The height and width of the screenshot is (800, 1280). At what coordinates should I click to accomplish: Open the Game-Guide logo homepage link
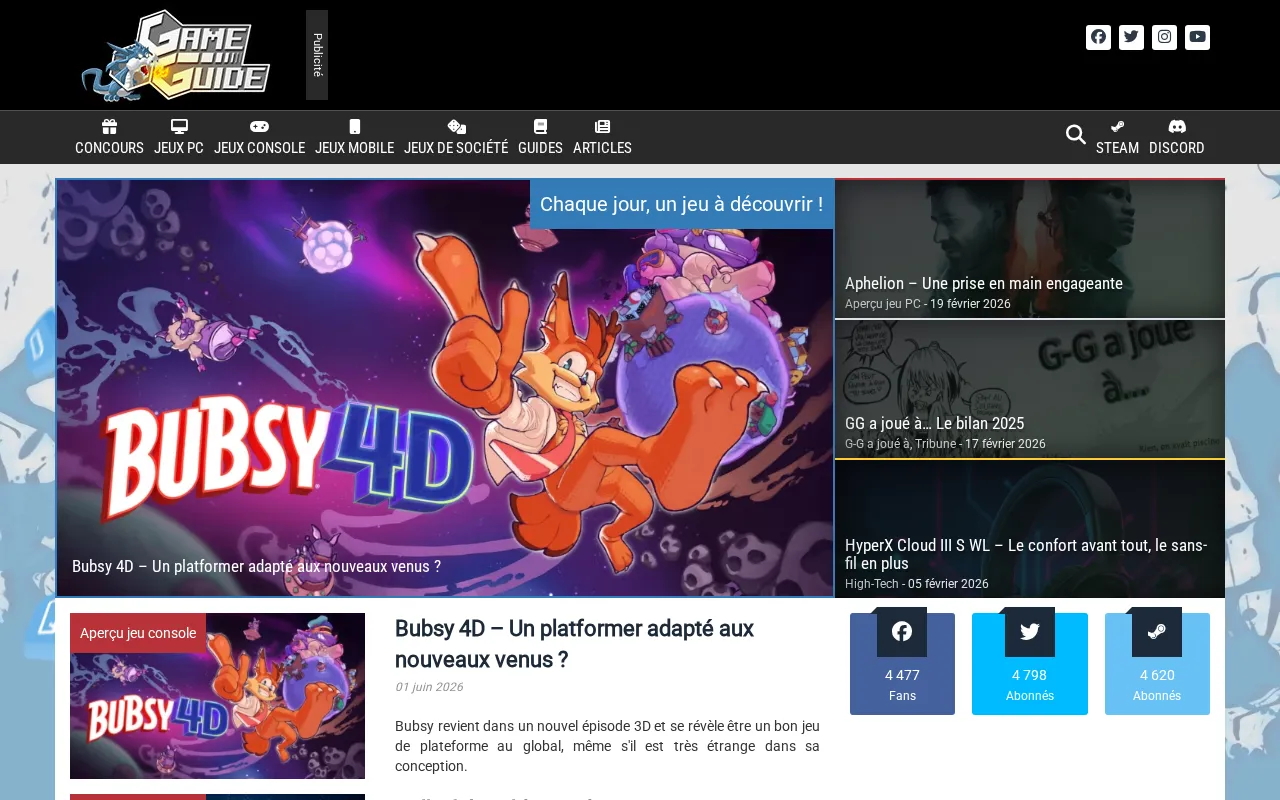[x=176, y=55]
